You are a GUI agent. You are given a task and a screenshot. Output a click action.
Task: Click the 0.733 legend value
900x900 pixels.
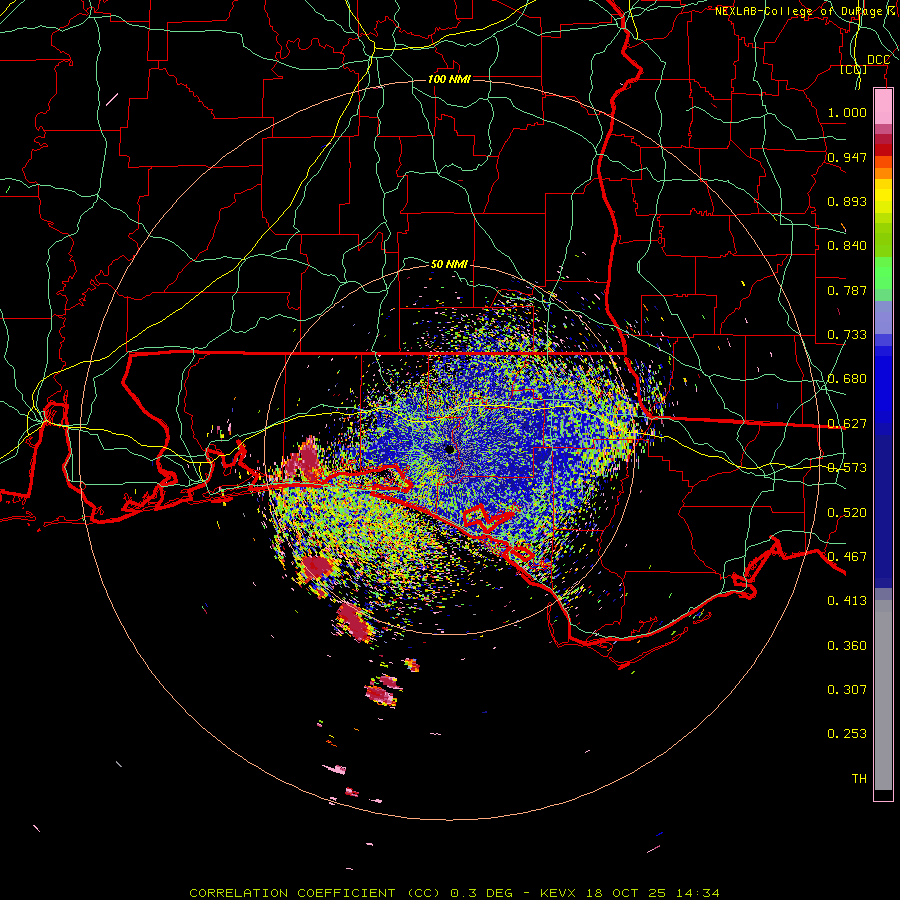pyautogui.click(x=847, y=335)
